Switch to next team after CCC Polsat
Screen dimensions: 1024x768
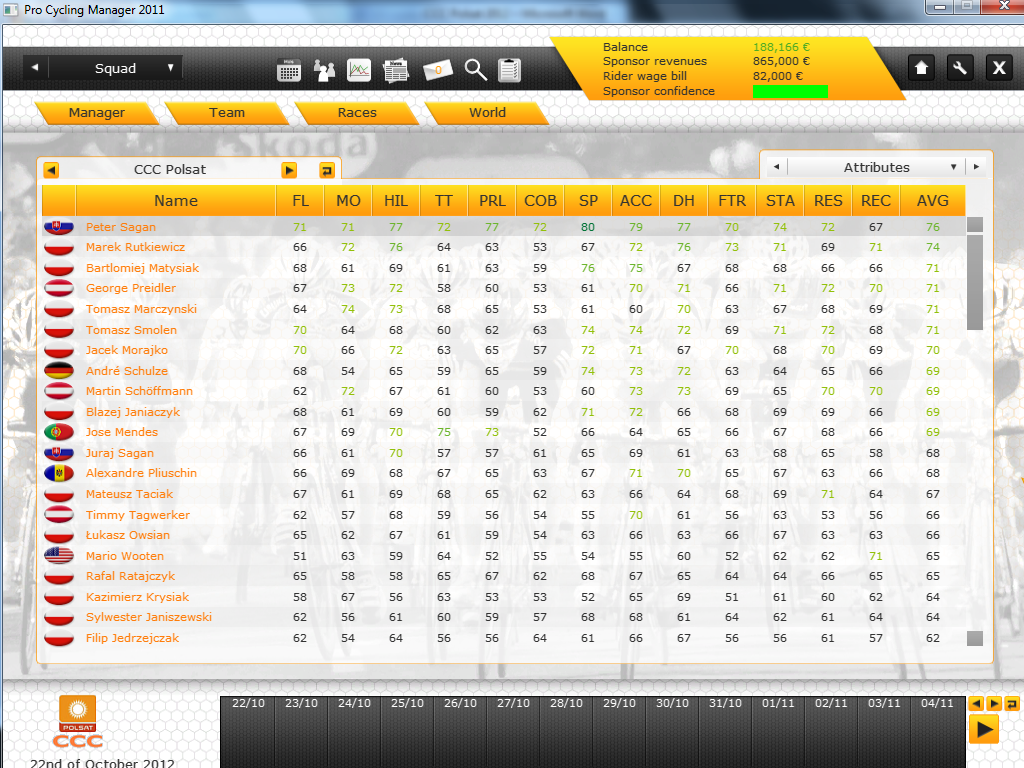tap(289, 170)
